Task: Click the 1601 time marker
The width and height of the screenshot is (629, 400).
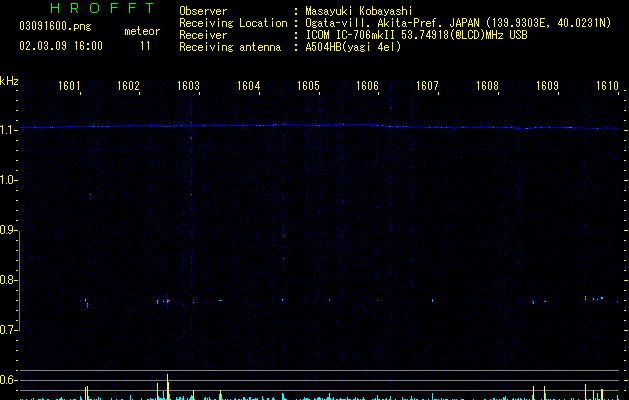Action: pyautogui.click(x=69, y=86)
